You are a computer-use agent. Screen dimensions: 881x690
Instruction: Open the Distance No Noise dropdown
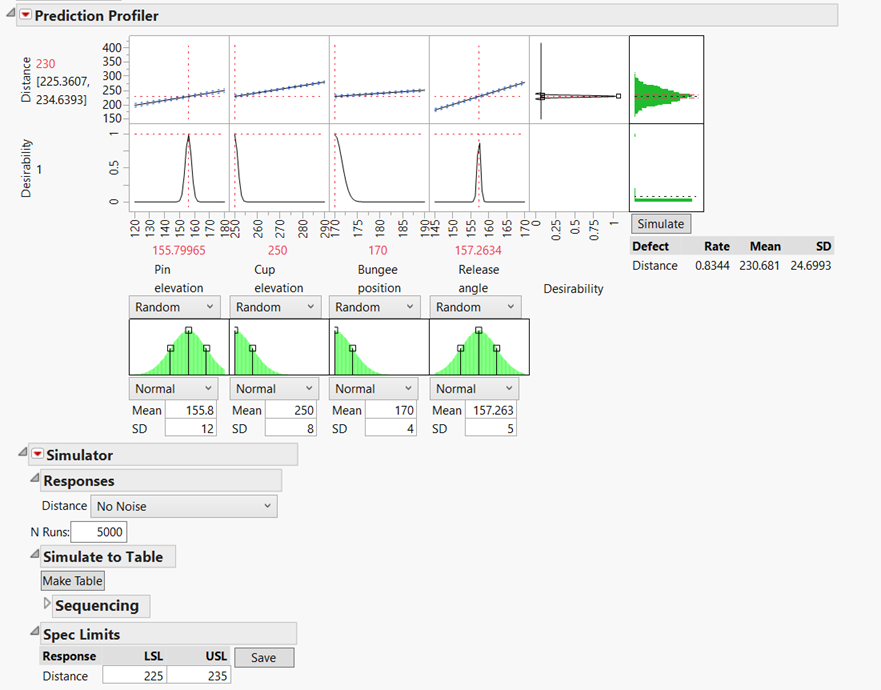coord(184,506)
